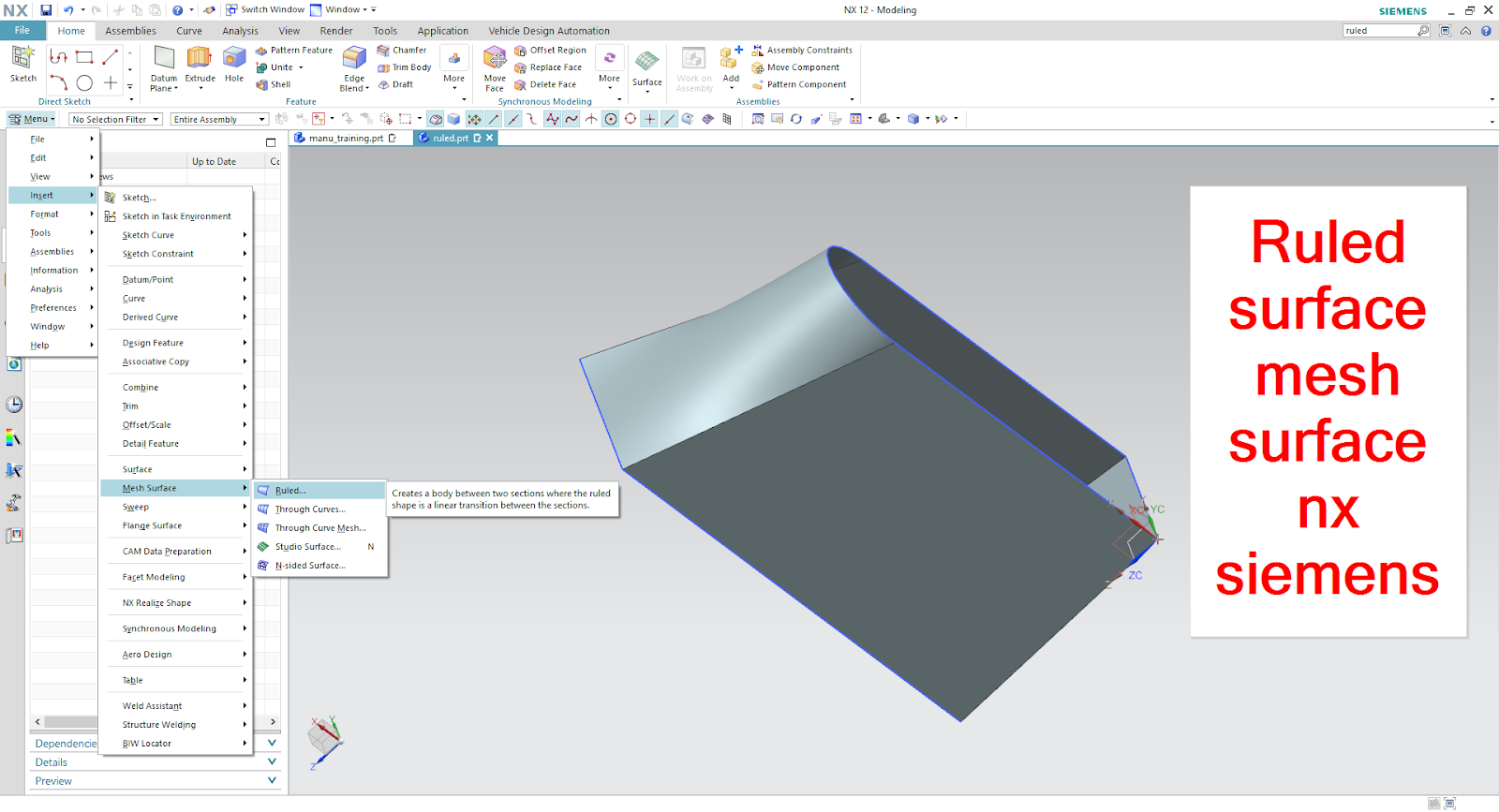
Task: Click Move Component tool
Action: pyautogui.click(x=795, y=67)
